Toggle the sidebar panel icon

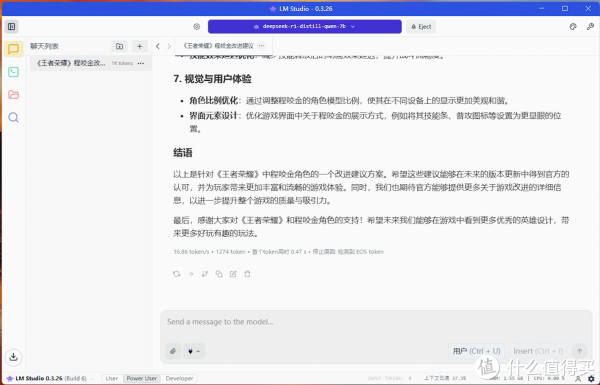(x=11, y=26)
